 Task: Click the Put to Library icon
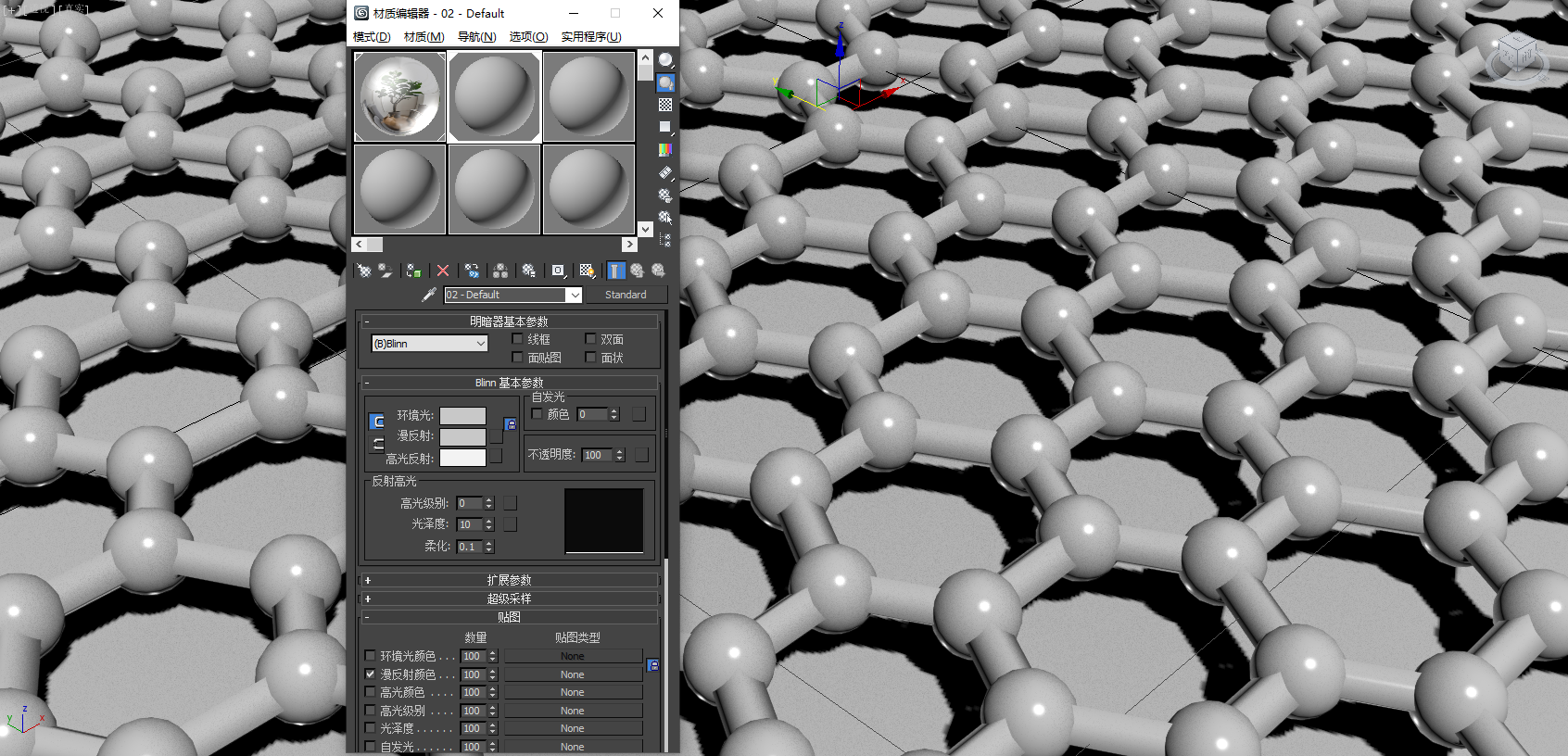(529, 271)
